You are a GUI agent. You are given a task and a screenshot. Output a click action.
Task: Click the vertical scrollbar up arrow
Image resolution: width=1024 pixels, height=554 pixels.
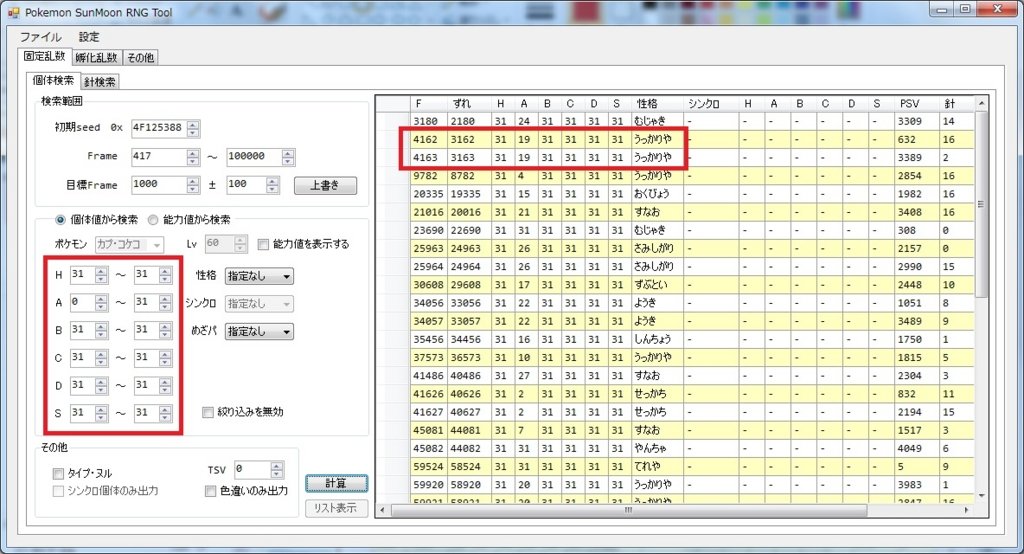(x=980, y=103)
